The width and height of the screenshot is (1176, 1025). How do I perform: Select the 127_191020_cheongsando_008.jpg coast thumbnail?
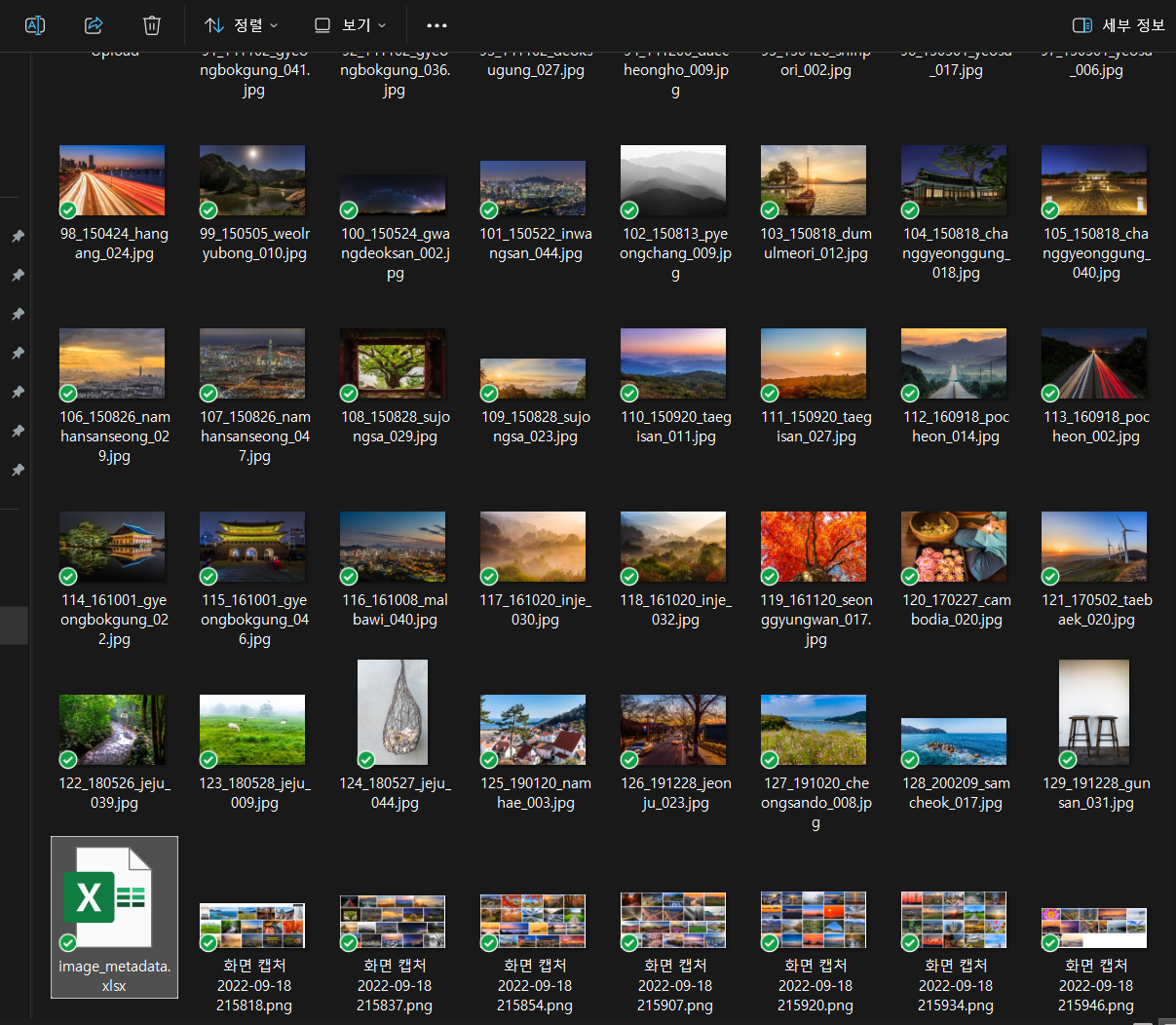pos(814,730)
